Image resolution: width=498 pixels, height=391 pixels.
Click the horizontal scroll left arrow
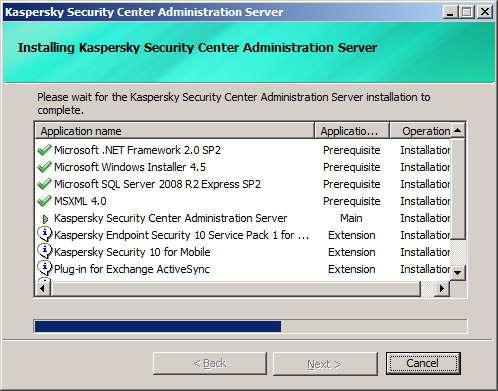coord(43,289)
